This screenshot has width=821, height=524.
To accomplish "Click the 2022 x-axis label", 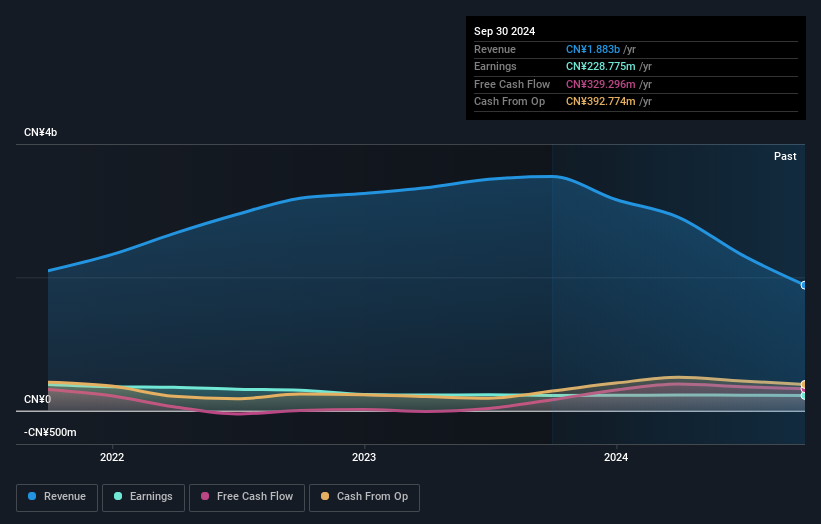I will (112, 457).
